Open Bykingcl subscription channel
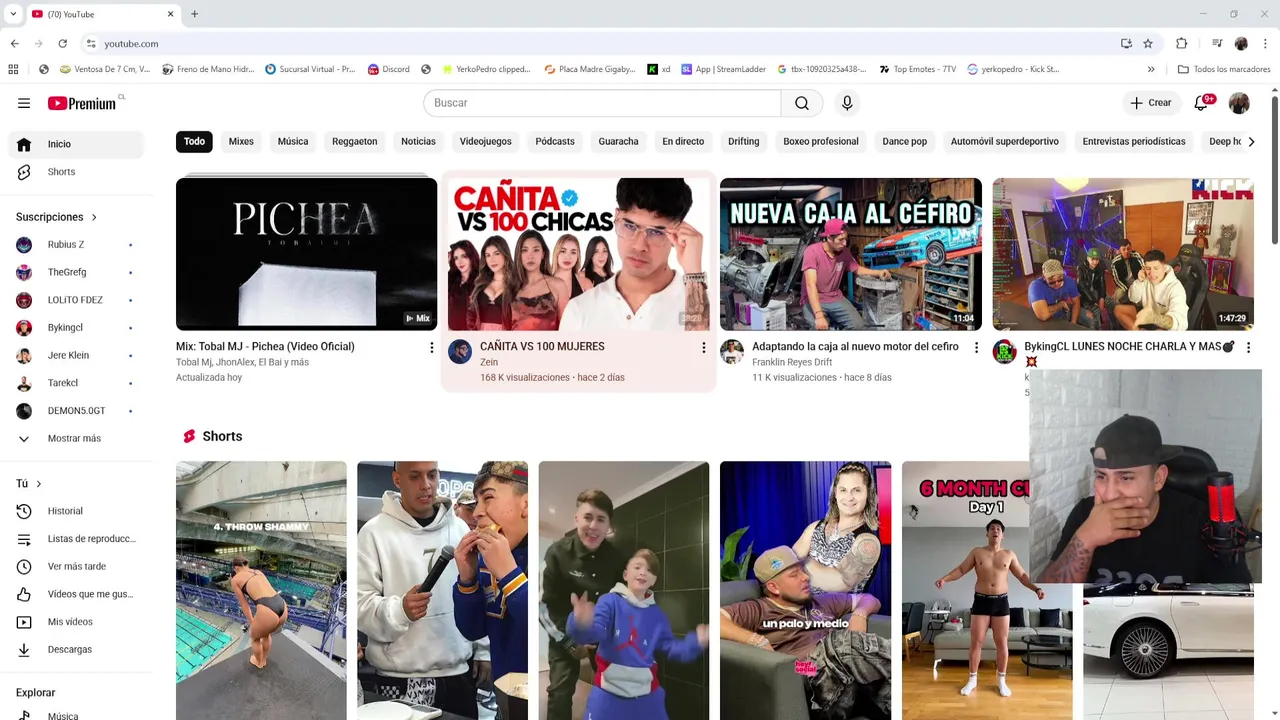Image resolution: width=1280 pixels, height=720 pixels. tap(76, 328)
